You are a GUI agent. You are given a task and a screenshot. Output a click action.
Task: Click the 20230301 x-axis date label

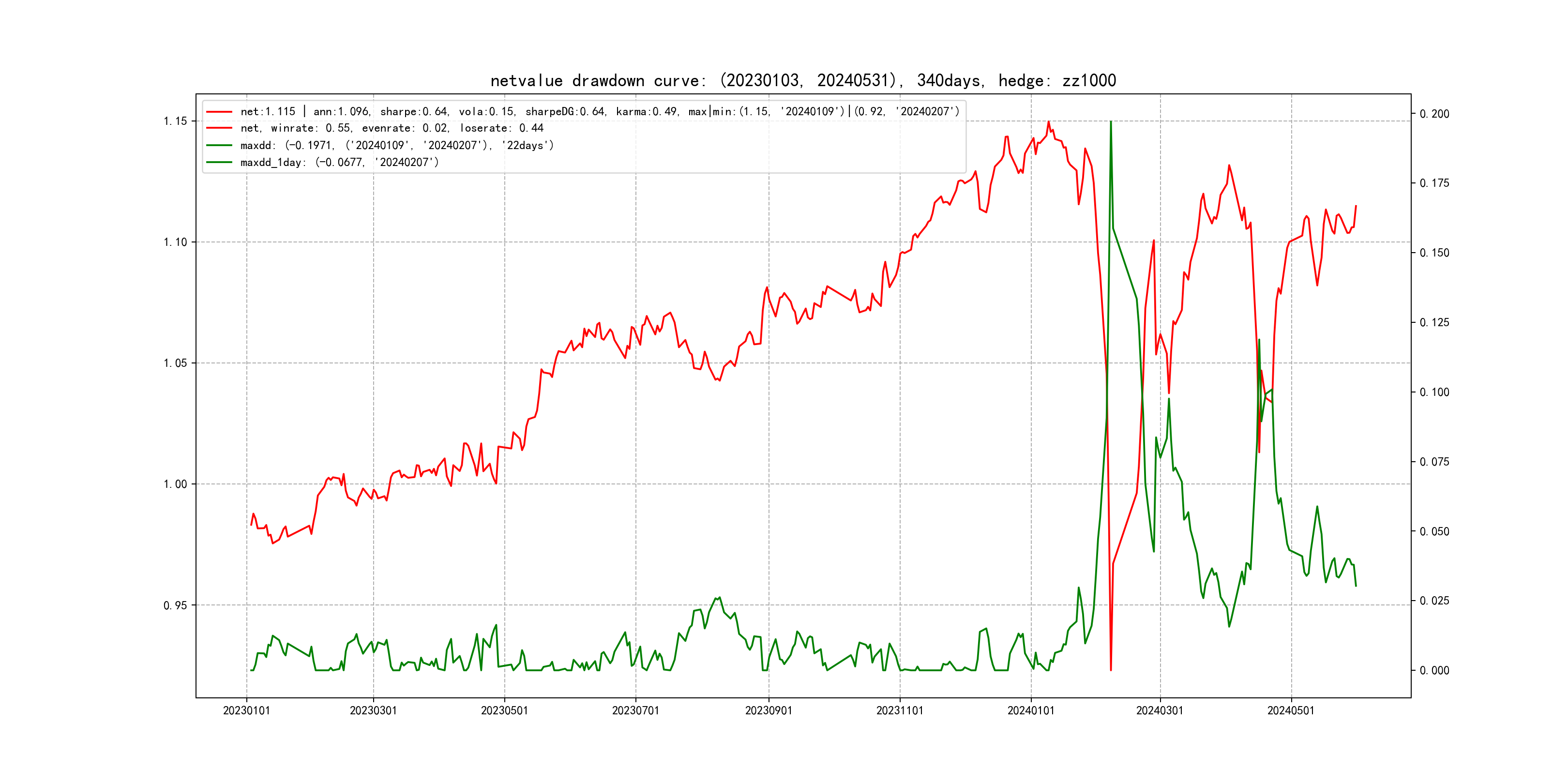tap(373, 710)
